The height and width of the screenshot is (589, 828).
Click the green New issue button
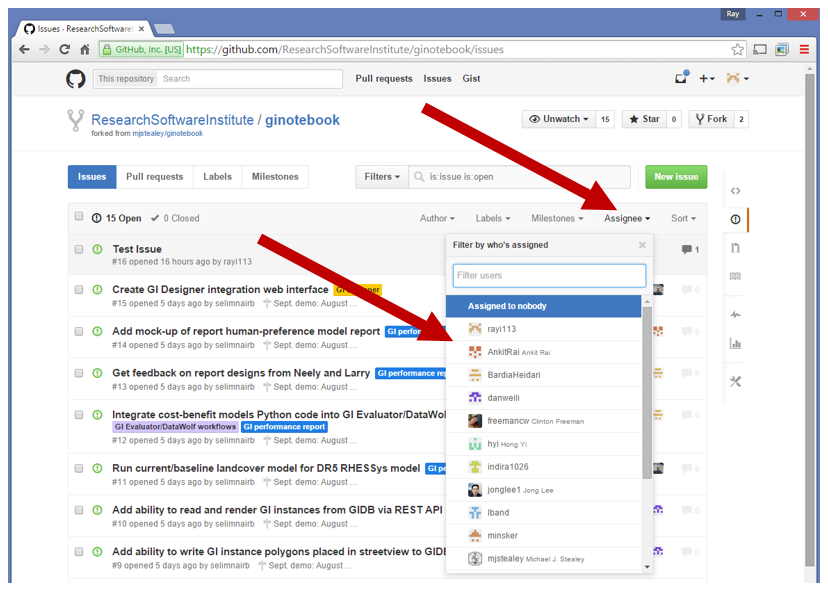[676, 177]
